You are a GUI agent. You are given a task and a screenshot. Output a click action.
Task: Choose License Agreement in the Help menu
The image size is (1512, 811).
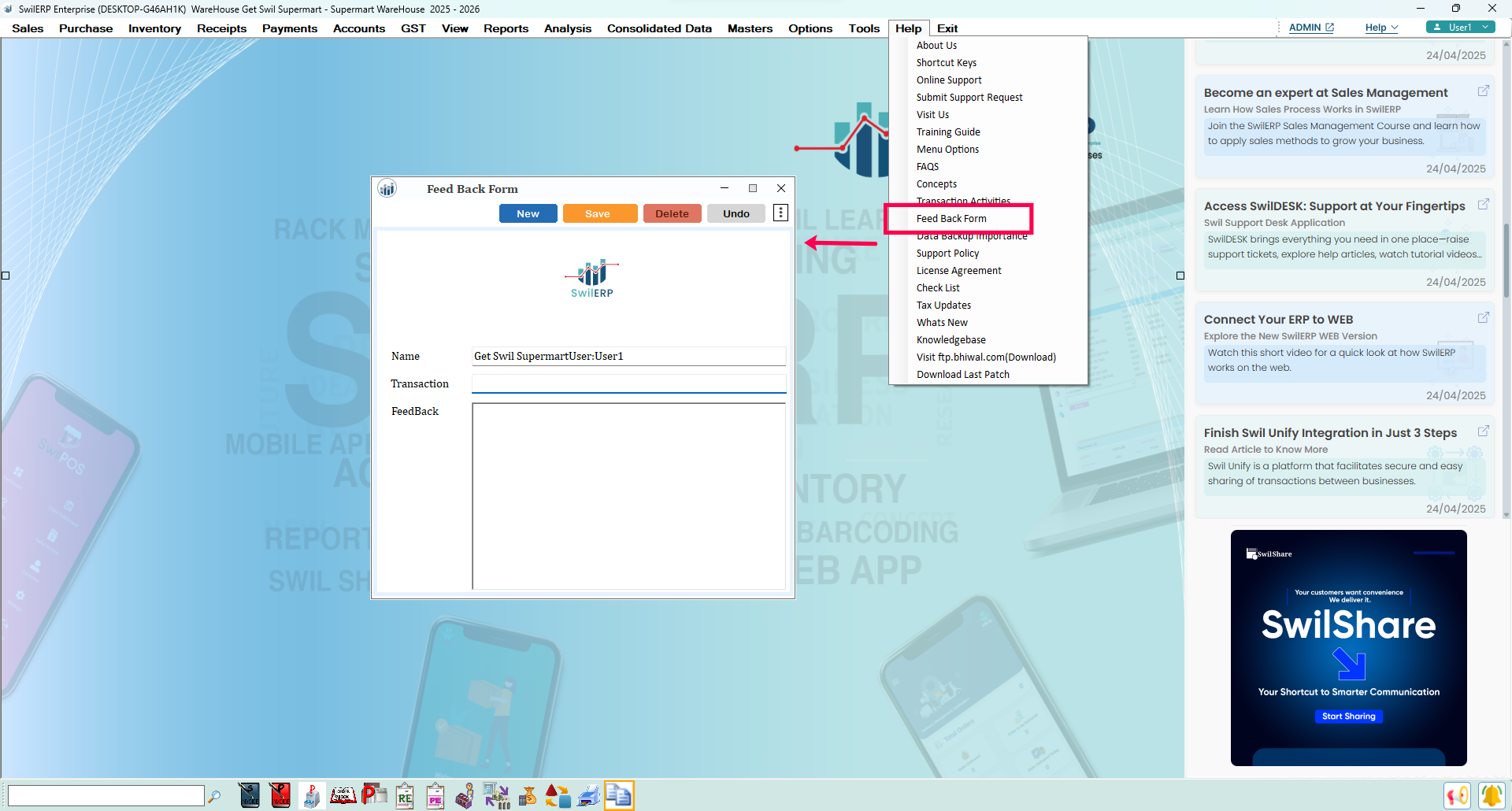pyautogui.click(x=958, y=271)
